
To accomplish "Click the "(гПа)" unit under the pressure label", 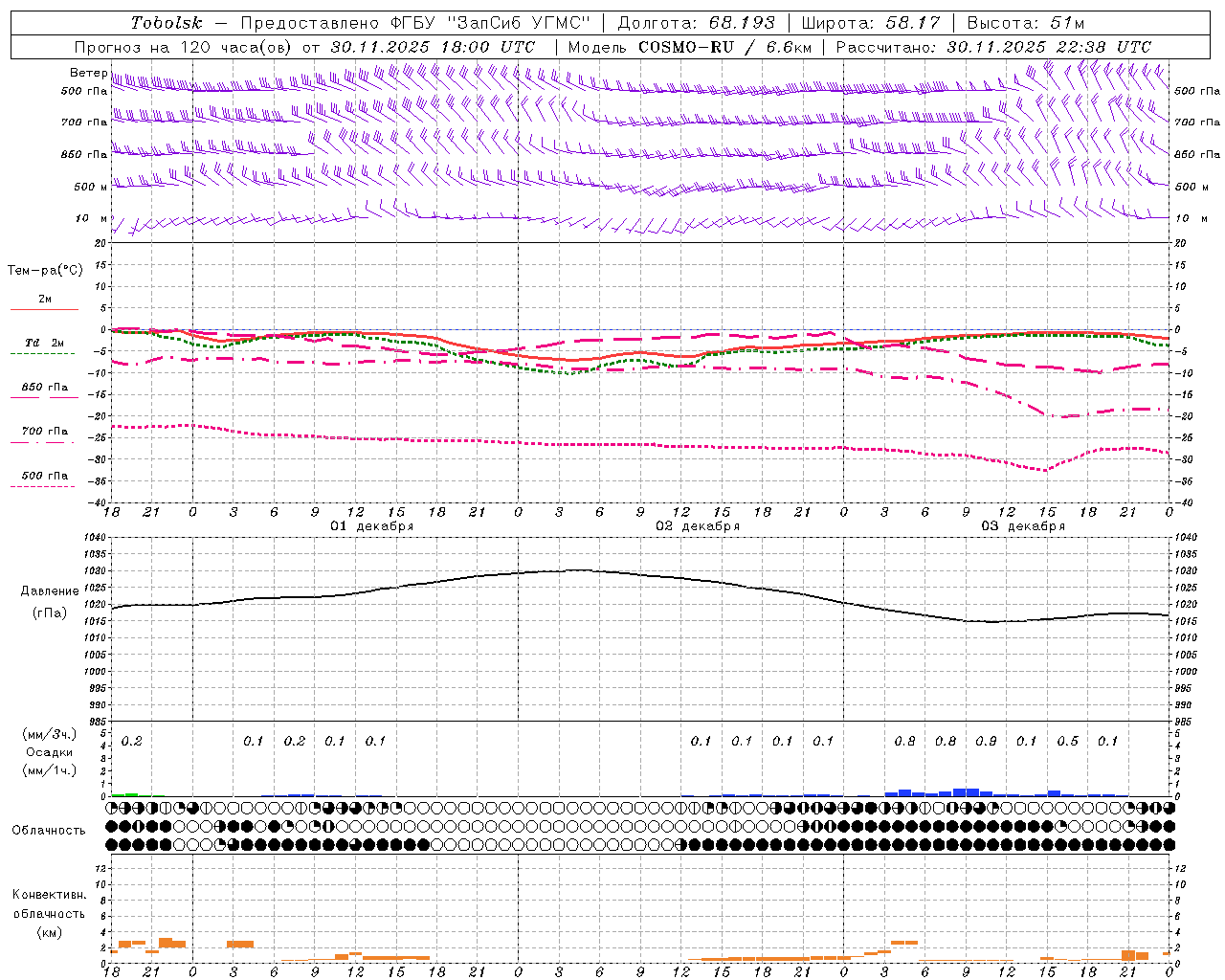I will pyautogui.click(x=50, y=613).
